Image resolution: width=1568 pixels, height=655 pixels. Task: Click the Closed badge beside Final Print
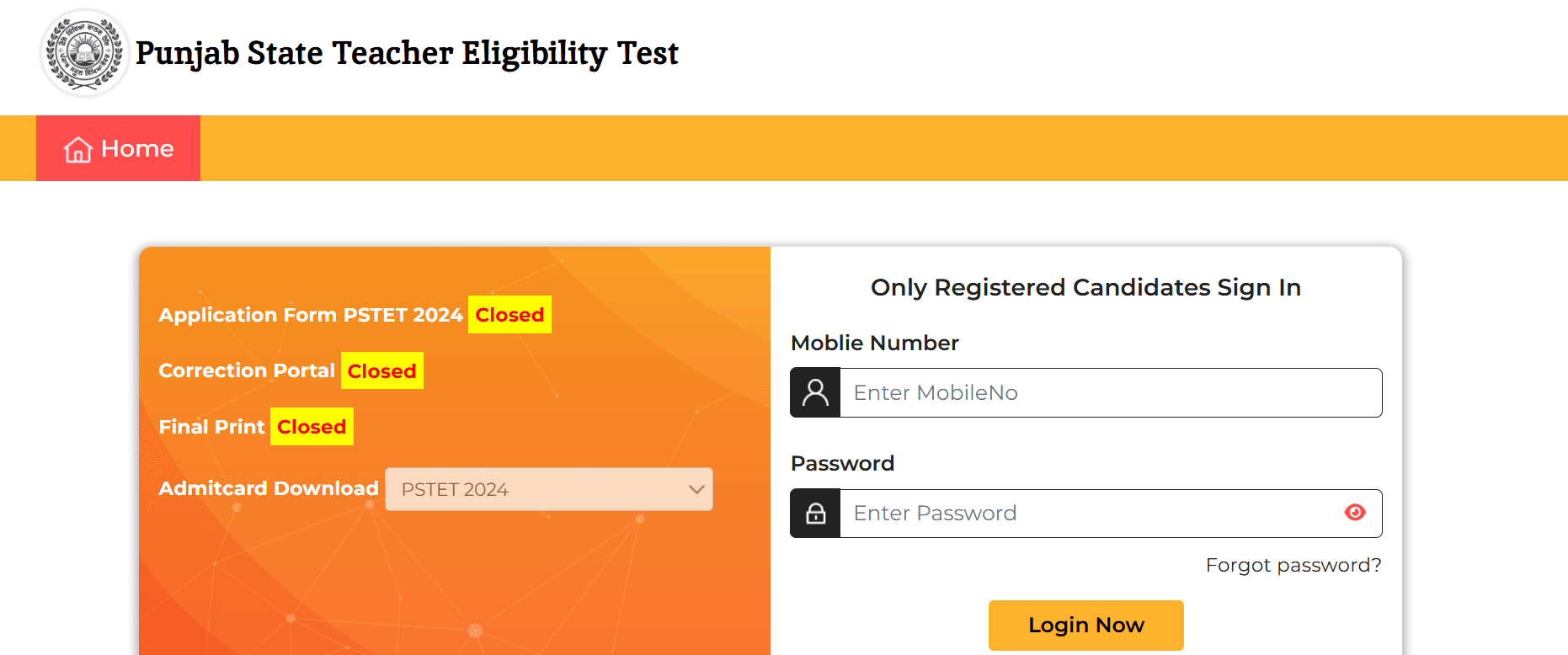[312, 427]
